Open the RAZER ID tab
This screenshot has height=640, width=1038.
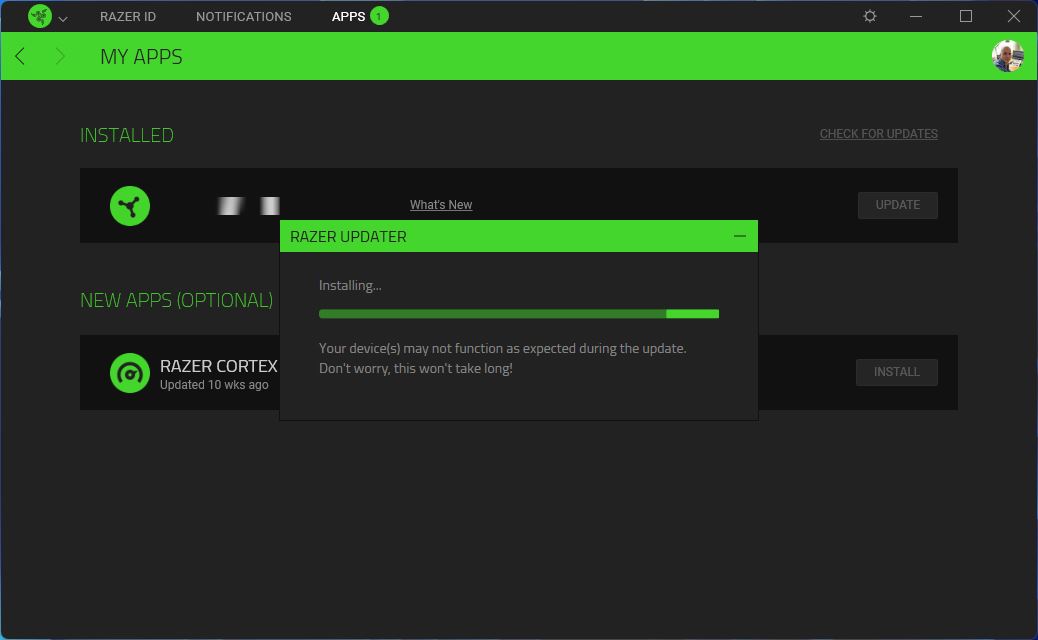pyautogui.click(x=128, y=17)
